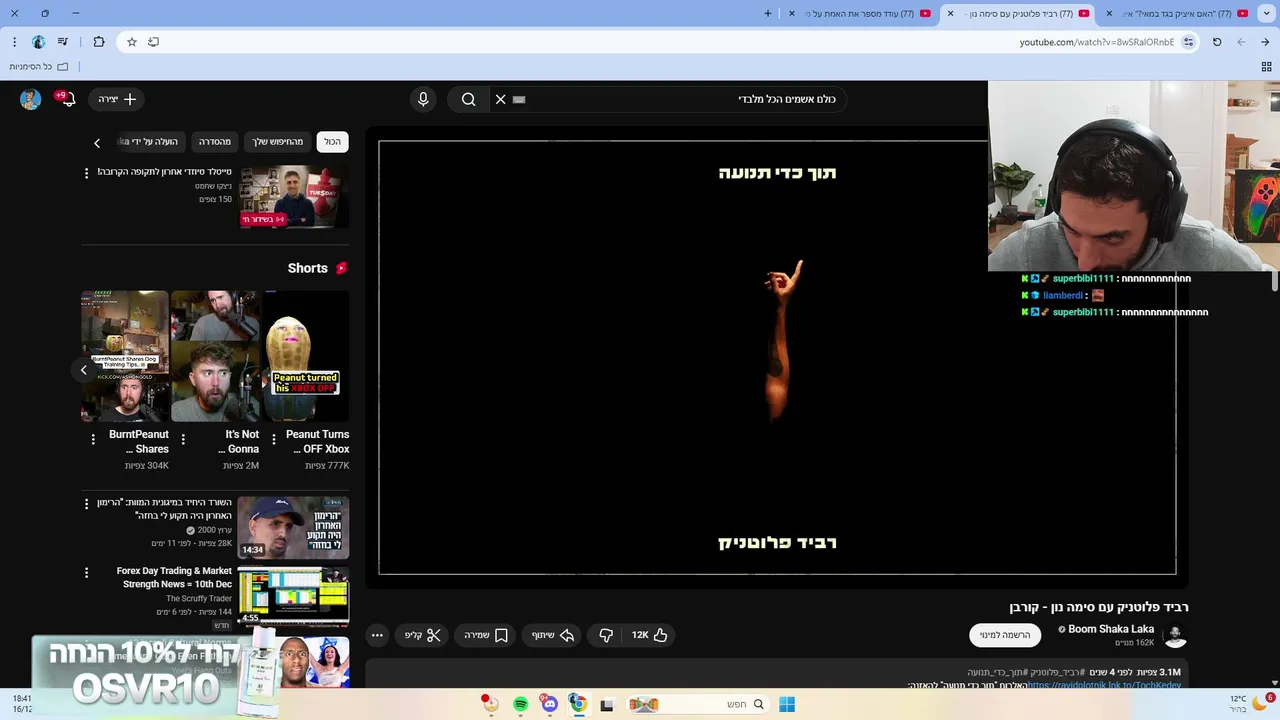Screen dimensions: 1280x720
Task: Click the Clip (קליפ) scissors button
Action: (x=422, y=635)
